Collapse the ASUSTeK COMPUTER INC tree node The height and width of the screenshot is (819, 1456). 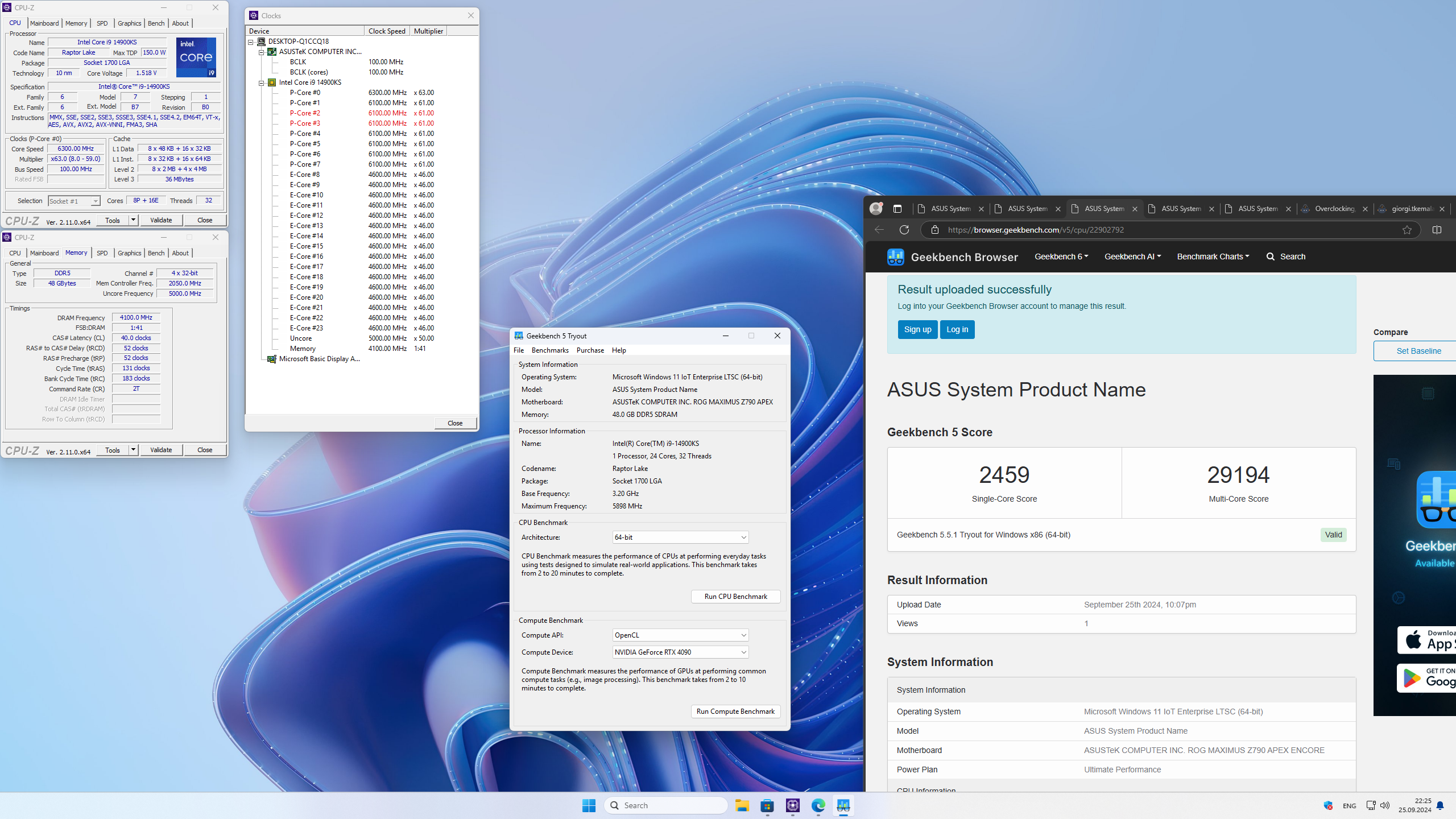(262, 52)
